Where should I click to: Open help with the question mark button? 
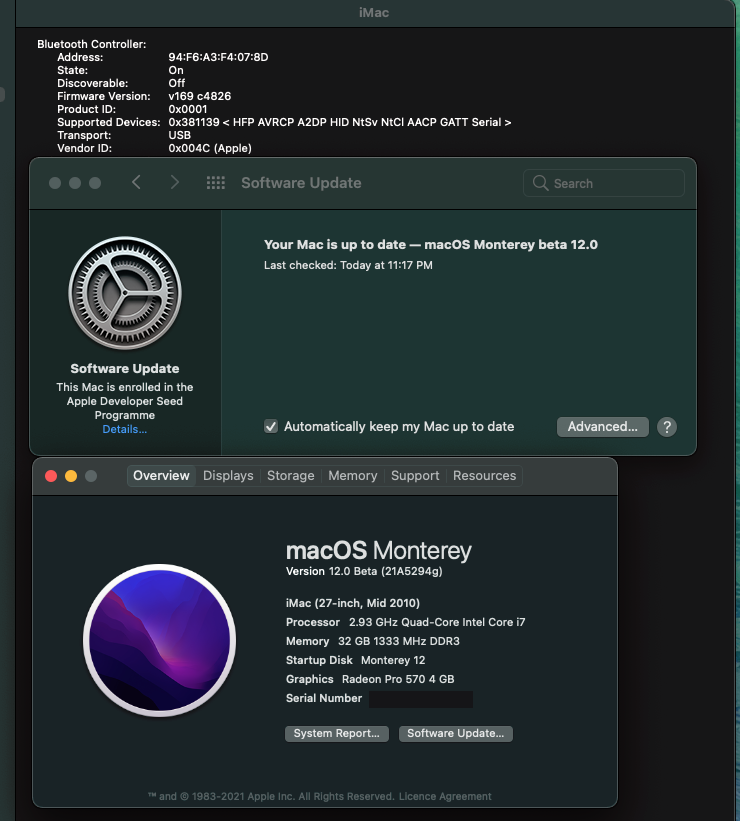coord(667,427)
